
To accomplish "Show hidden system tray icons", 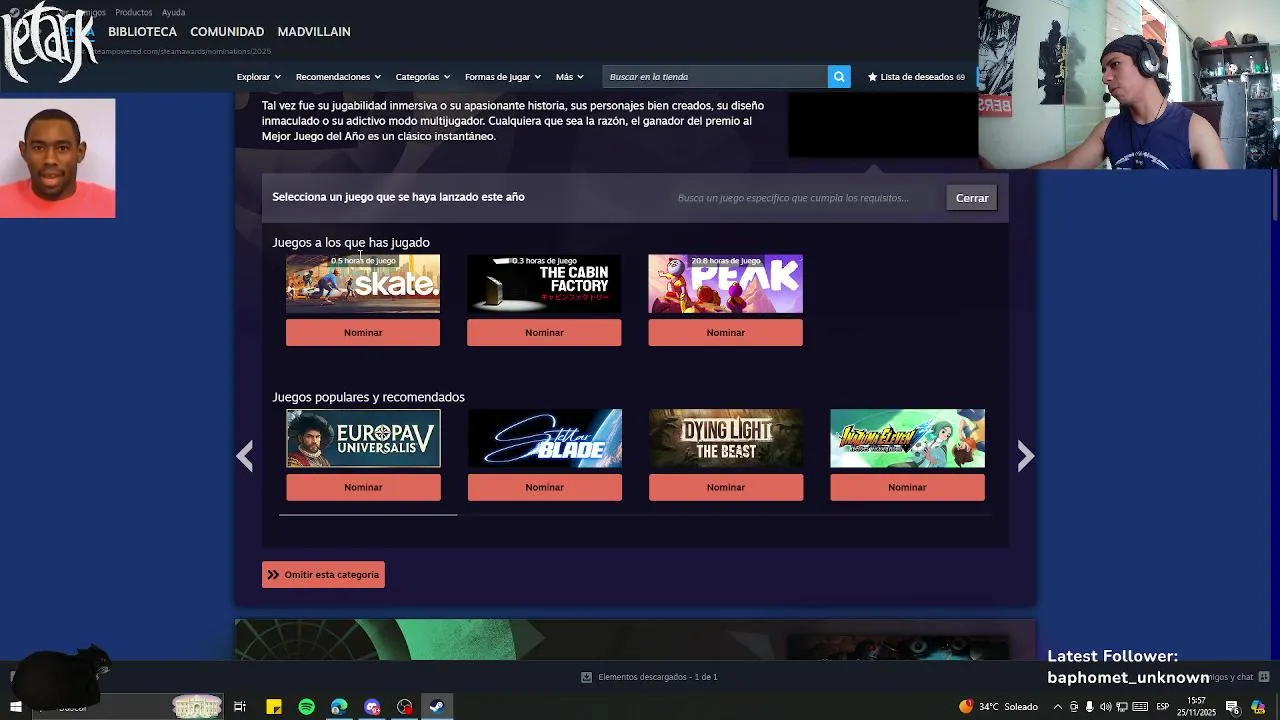I will click(x=1058, y=707).
